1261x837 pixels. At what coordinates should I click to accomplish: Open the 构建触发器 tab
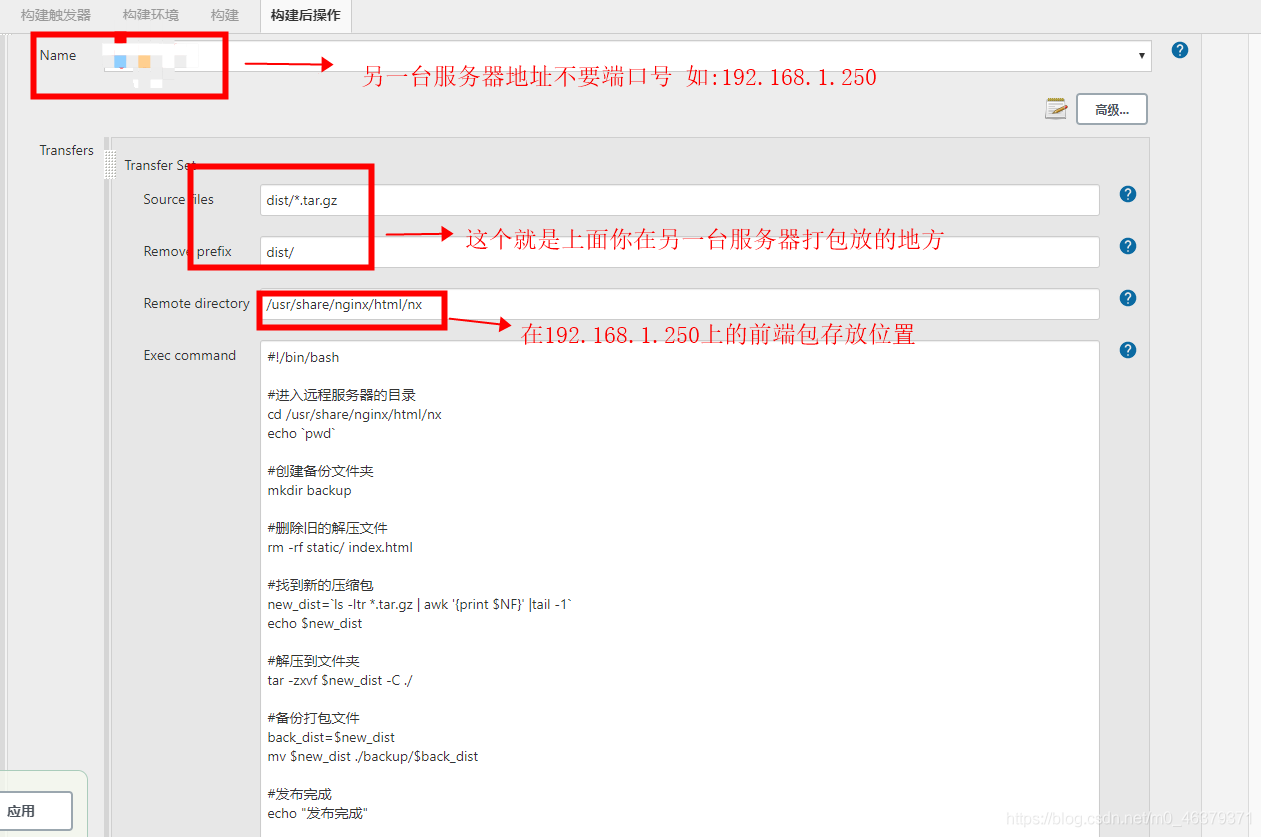56,15
